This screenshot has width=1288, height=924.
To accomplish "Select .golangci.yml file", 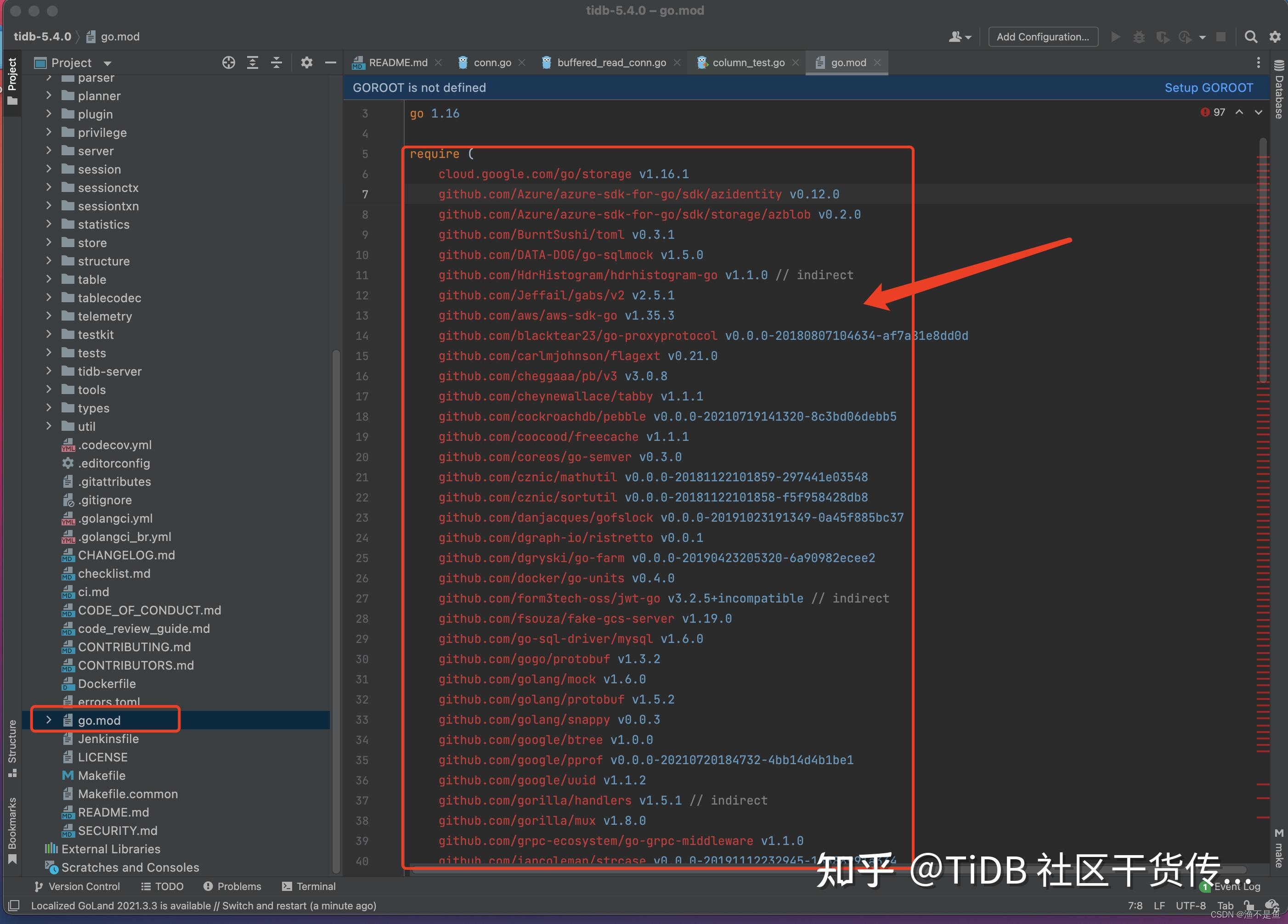I will 115,518.
